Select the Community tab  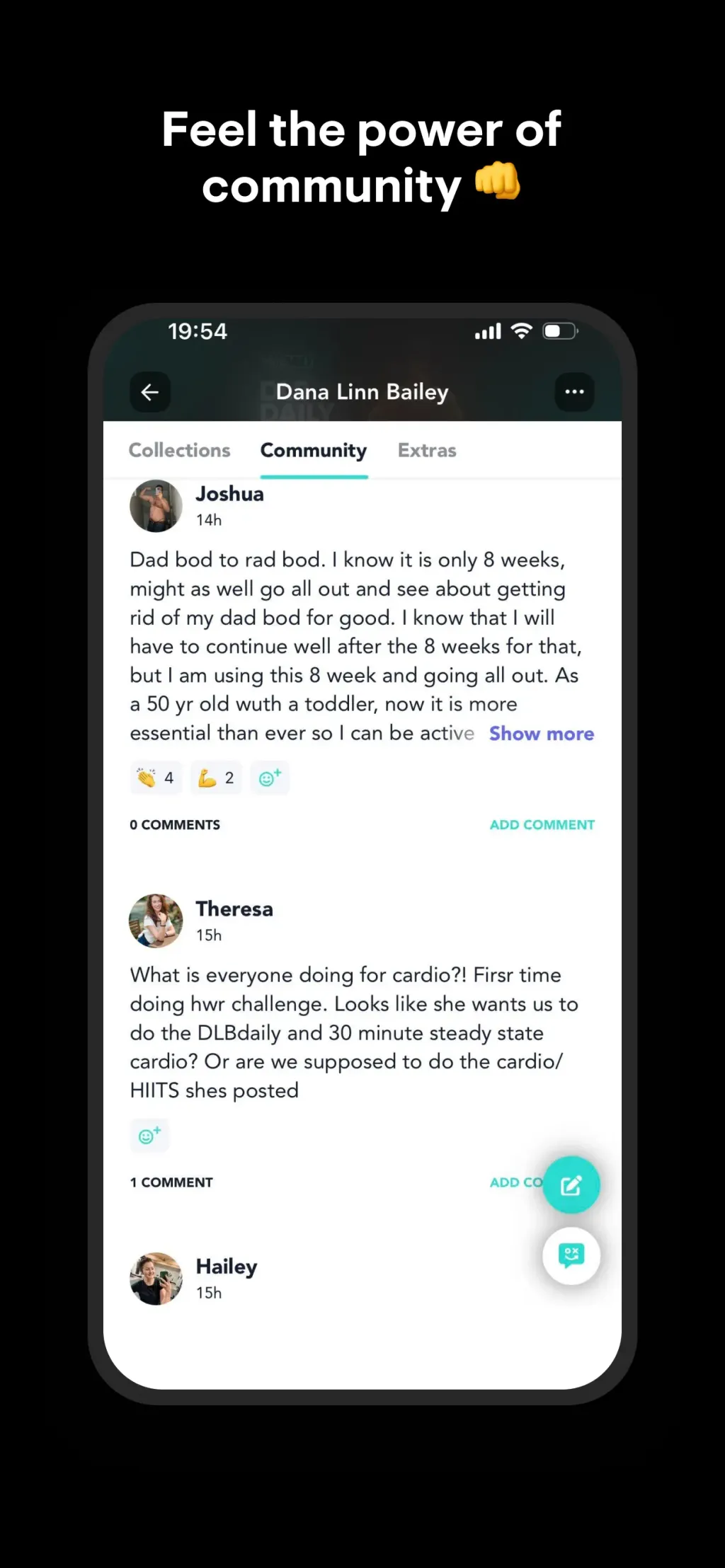[x=314, y=450]
